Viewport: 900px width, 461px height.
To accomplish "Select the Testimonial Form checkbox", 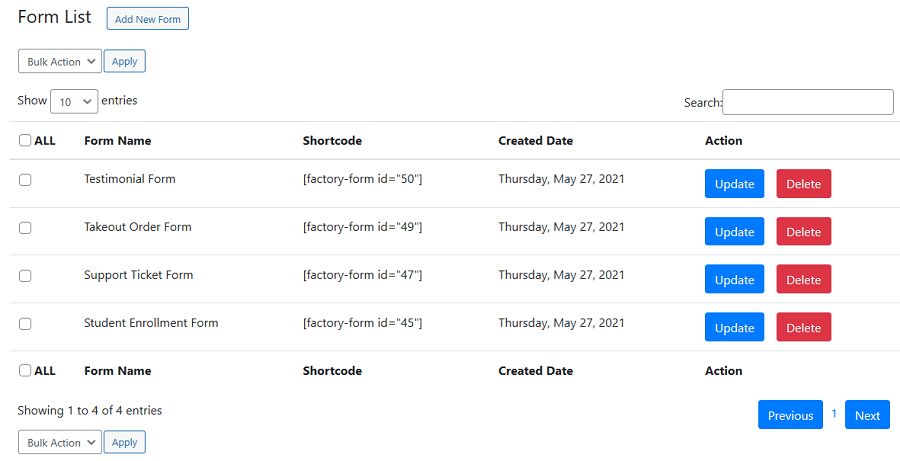I will (x=25, y=180).
